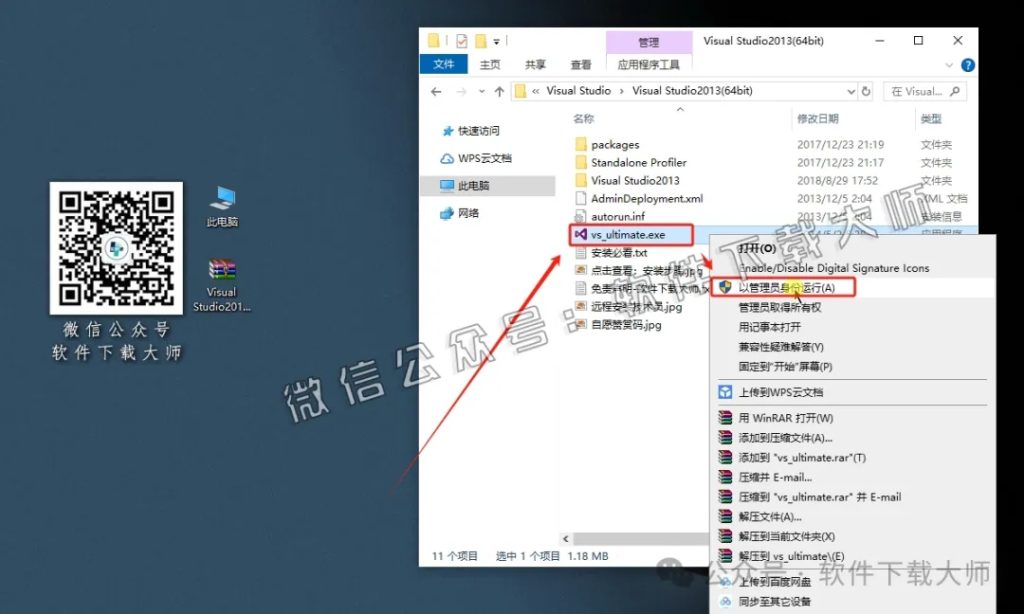Image resolution: width=1024 pixels, height=614 pixels.
Task: Expand the address bar history dropdown
Action: [x=851, y=91]
